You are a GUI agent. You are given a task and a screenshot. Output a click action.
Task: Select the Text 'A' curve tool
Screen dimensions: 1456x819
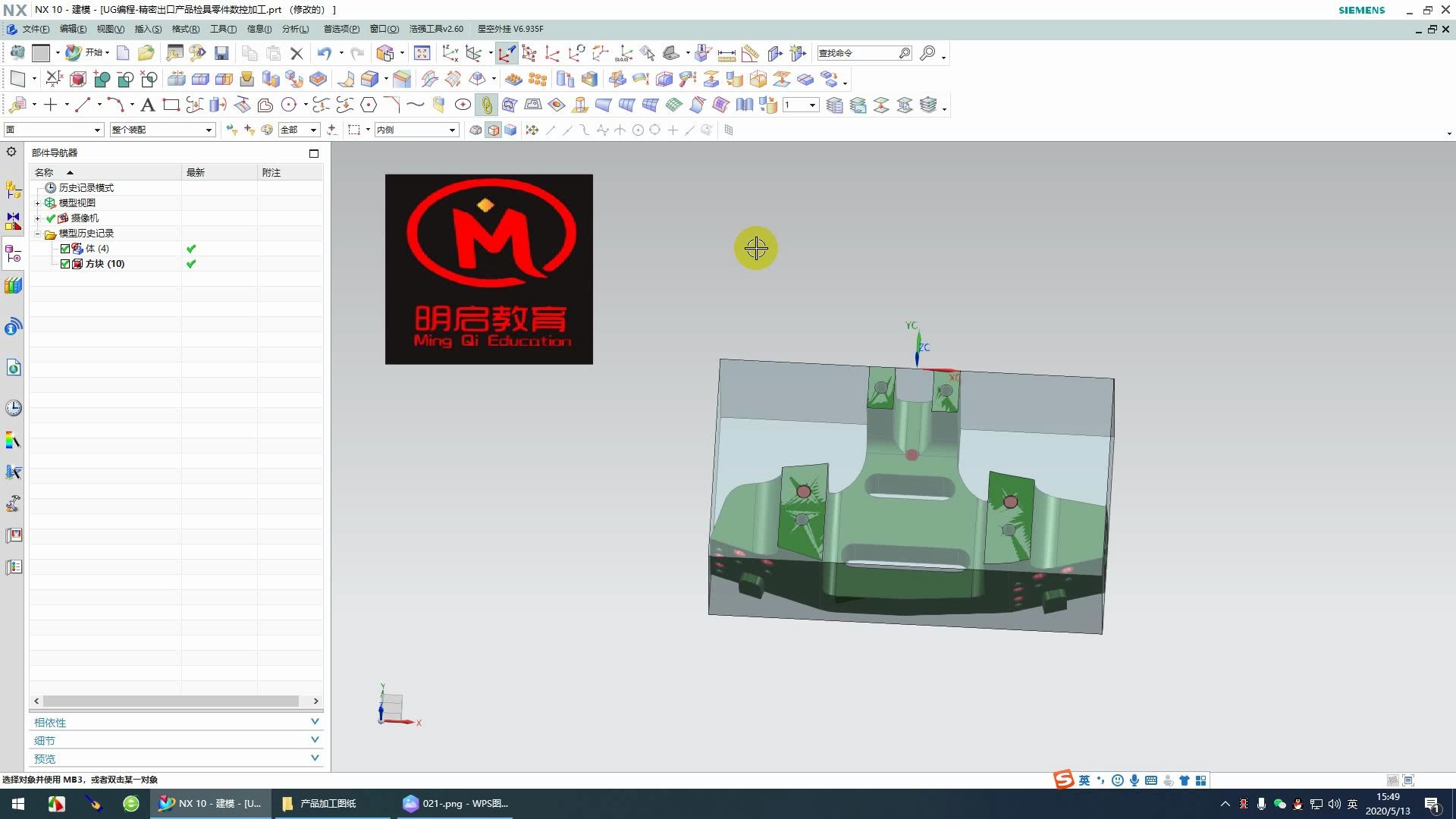click(x=148, y=105)
